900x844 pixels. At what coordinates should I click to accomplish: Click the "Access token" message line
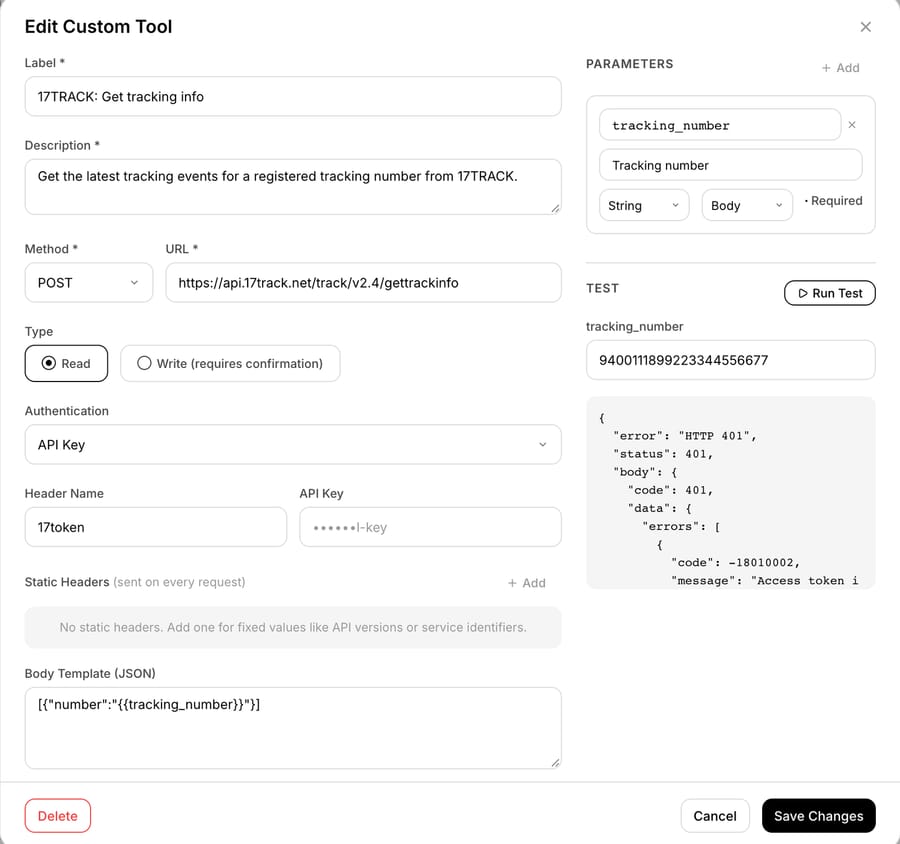click(765, 580)
